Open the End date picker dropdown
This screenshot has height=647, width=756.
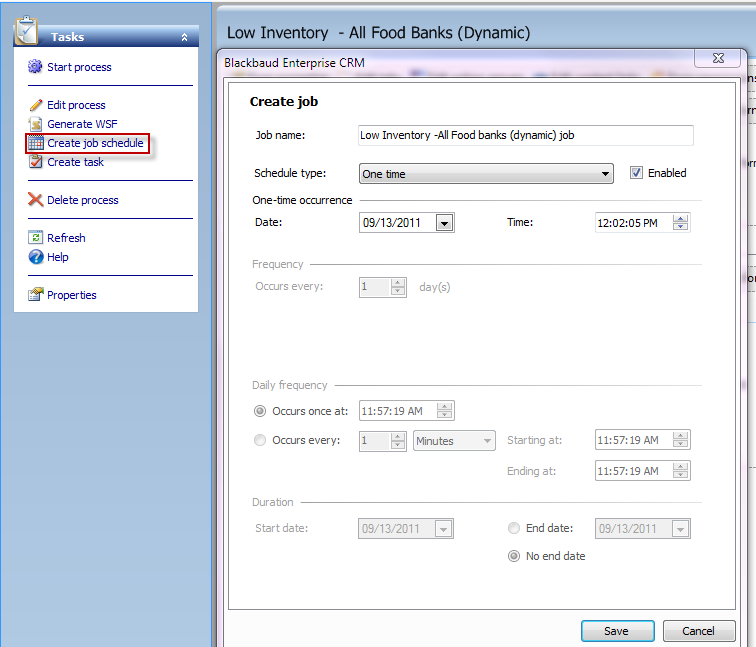pos(680,529)
